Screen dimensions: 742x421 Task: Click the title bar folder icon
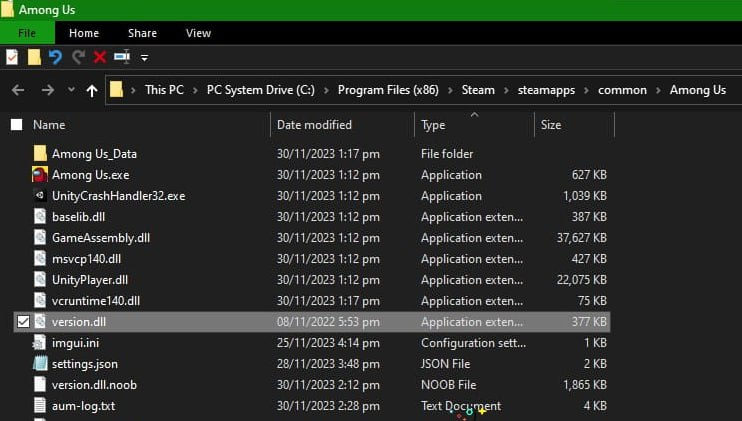point(7,9)
